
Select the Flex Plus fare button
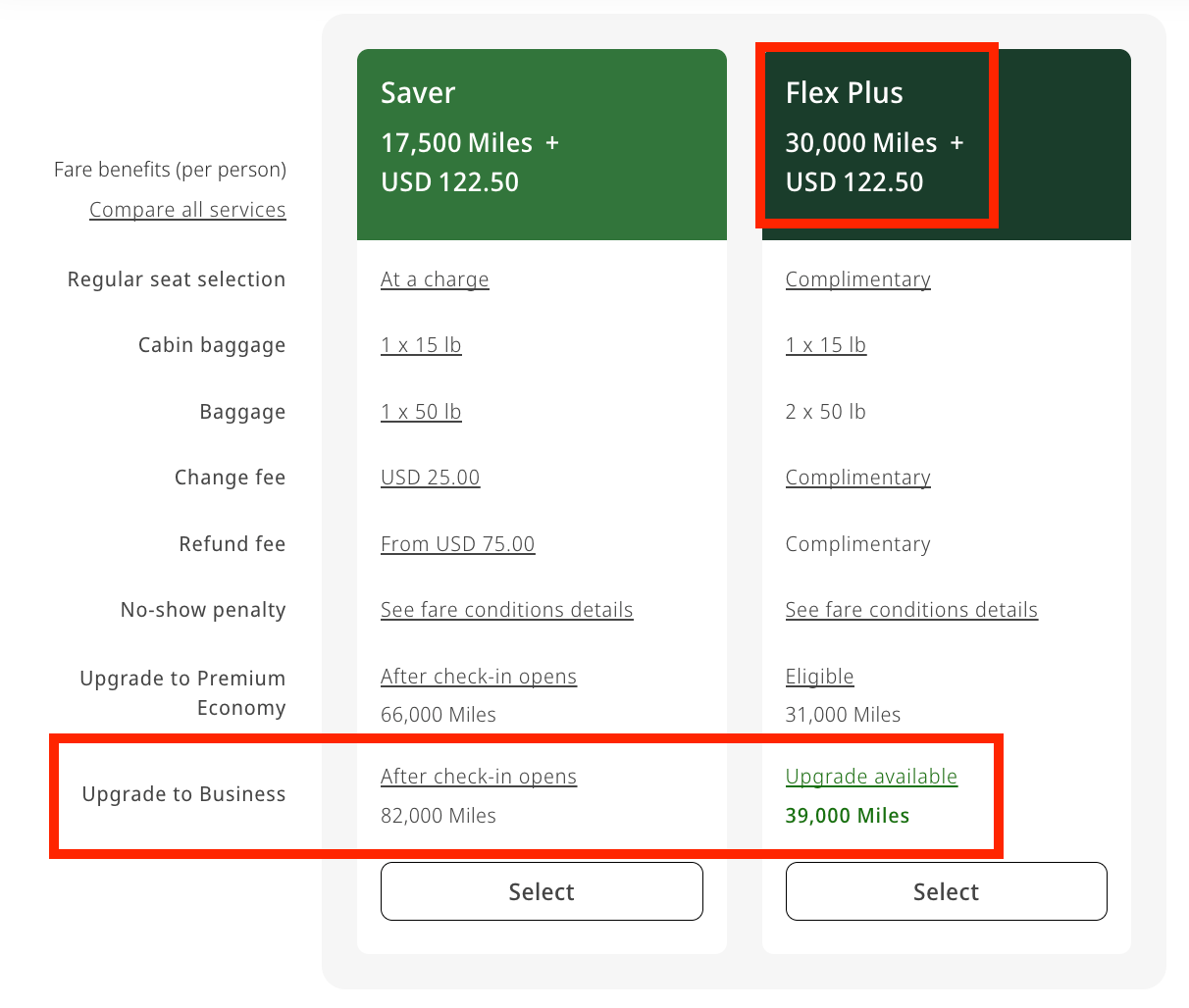947,891
